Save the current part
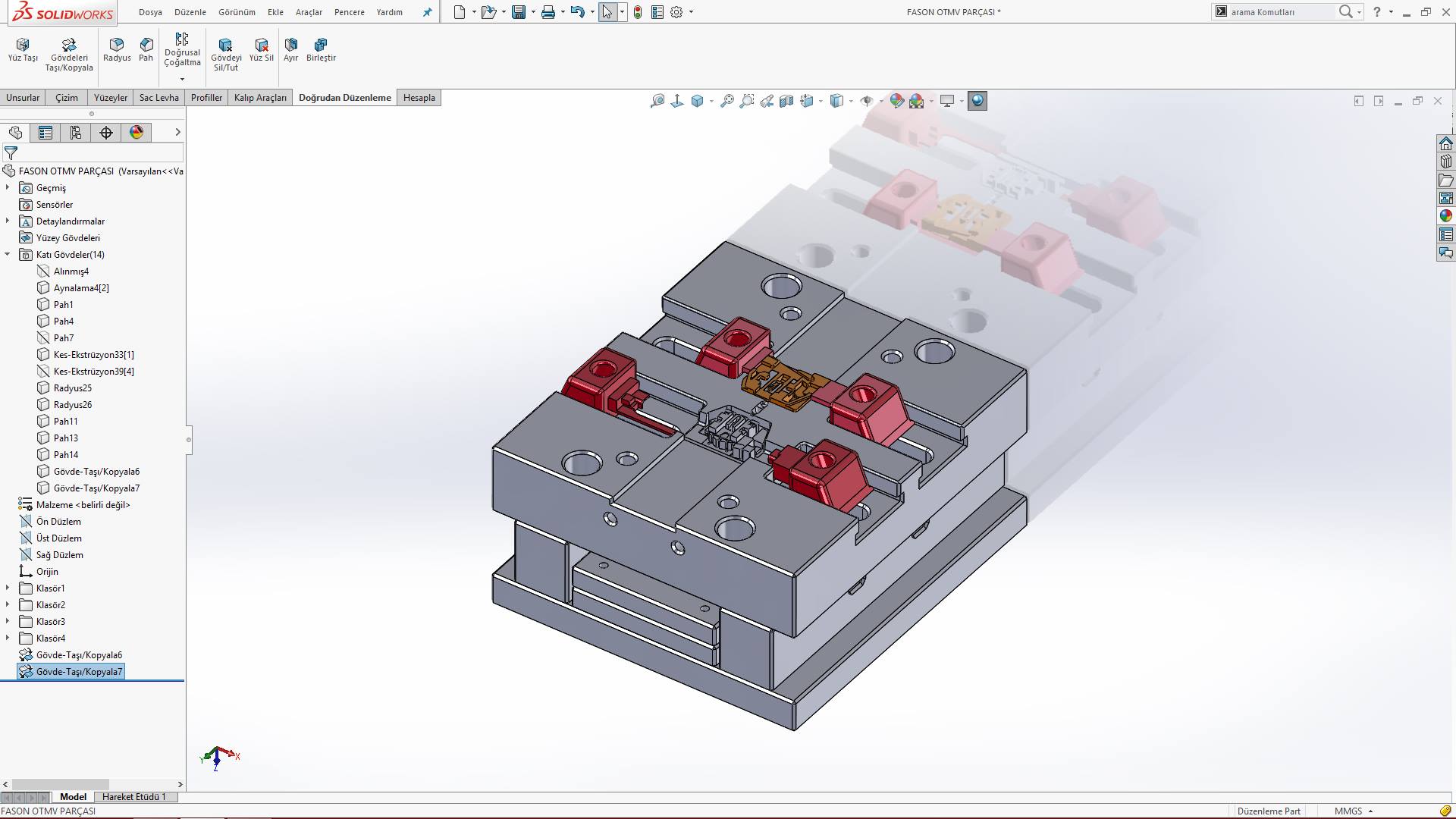The width and height of the screenshot is (1456, 819). (519, 12)
